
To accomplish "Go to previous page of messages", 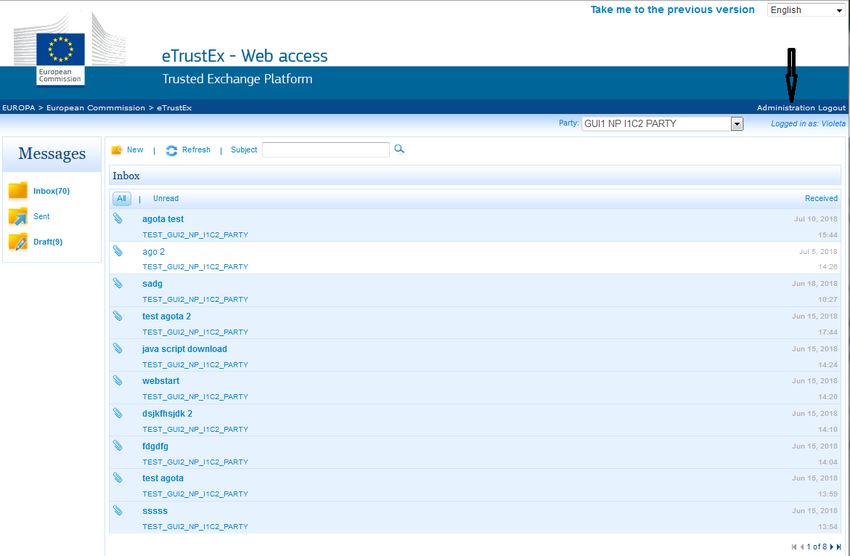I will pyautogui.click(x=802, y=547).
